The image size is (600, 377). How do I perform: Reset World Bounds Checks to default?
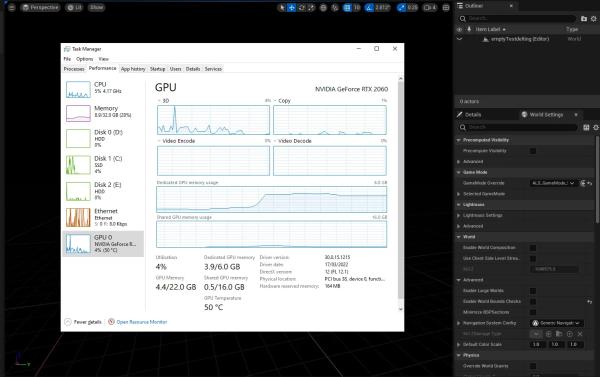(590, 302)
